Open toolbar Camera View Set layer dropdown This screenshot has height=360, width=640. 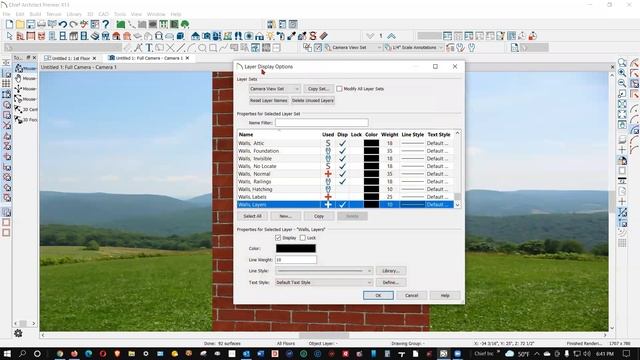point(353,48)
